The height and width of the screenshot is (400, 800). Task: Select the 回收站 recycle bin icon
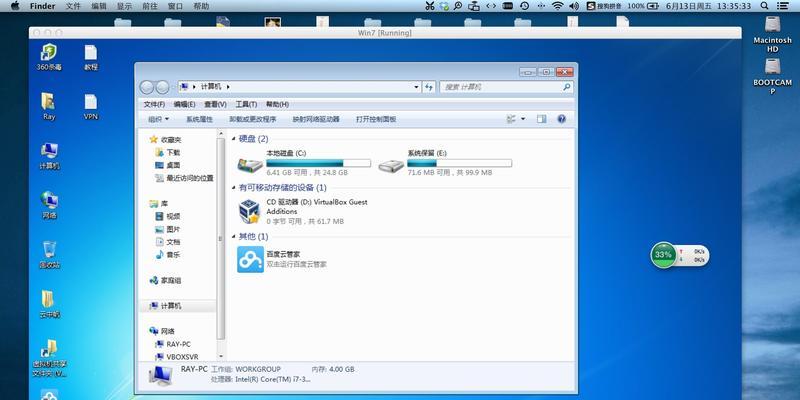tap(49, 254)
